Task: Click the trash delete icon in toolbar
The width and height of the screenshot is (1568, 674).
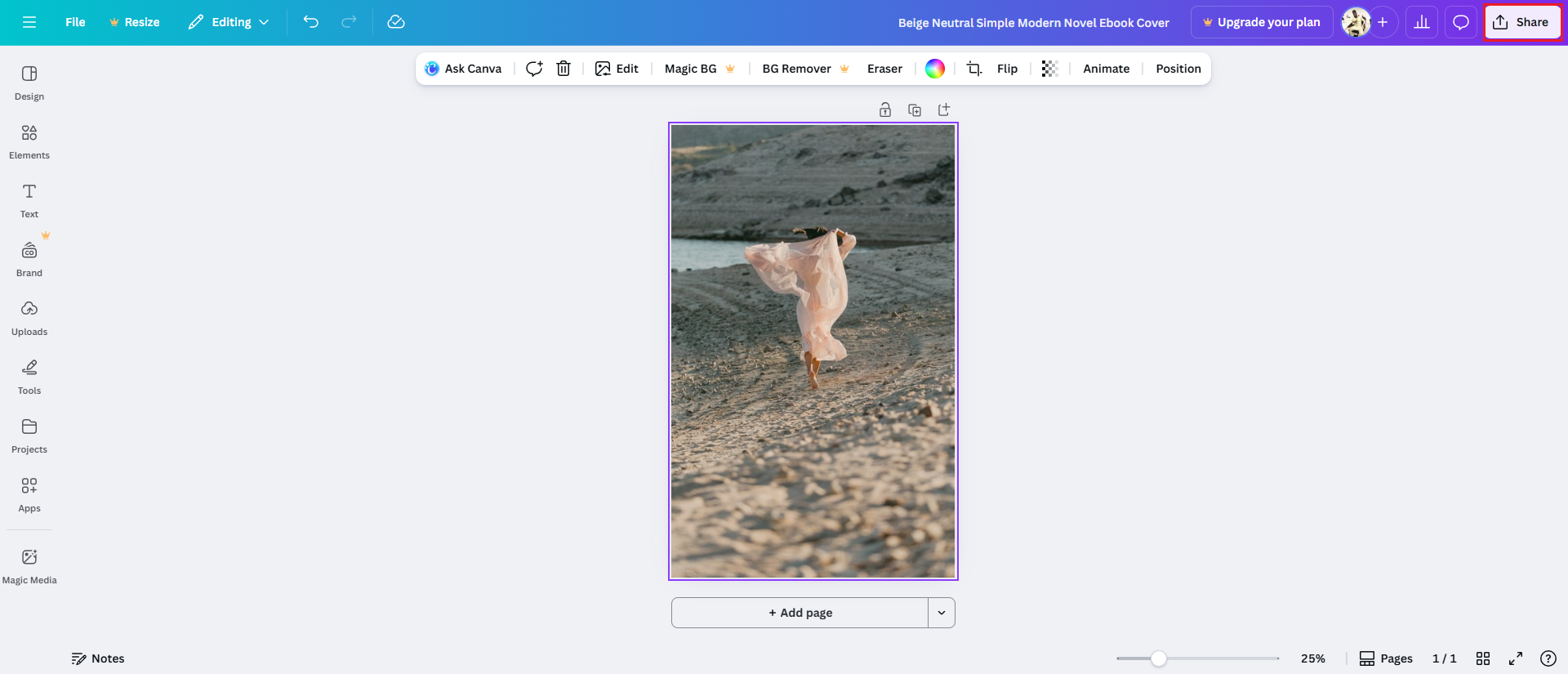Action: (x=563, y=69)
